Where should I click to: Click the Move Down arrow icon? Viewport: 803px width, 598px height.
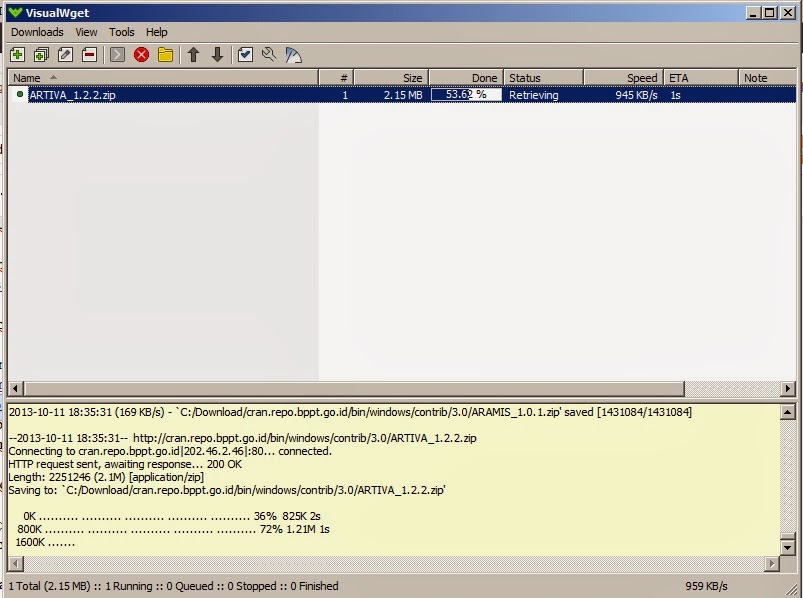[217, 55]
